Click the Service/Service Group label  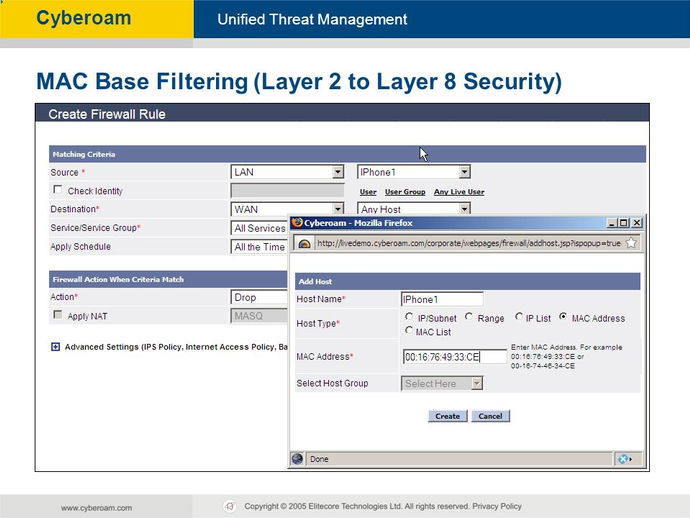click(x=95, y=228)
